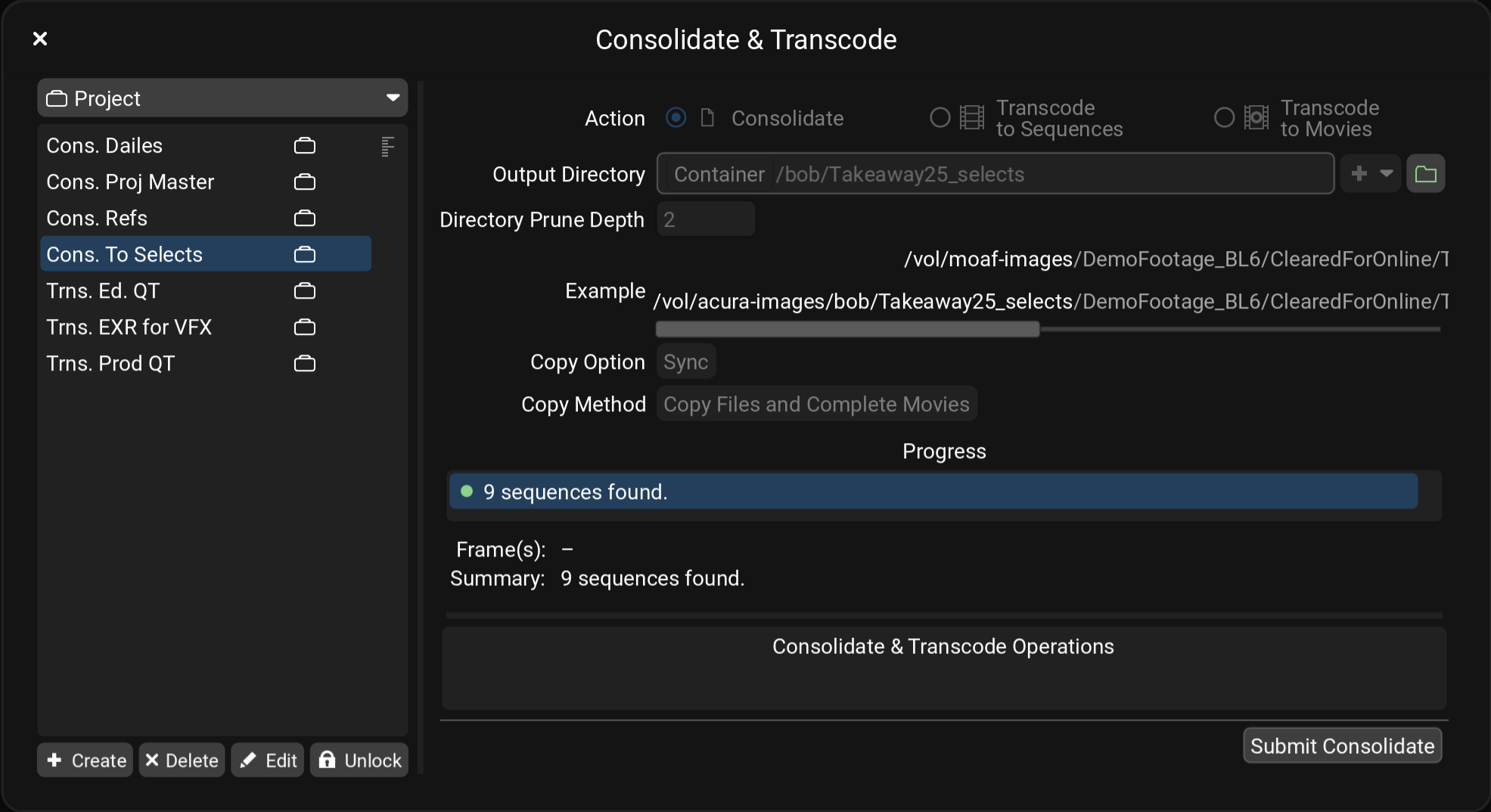Click project icon beside Cons. Dailes preset

(304, 146)
